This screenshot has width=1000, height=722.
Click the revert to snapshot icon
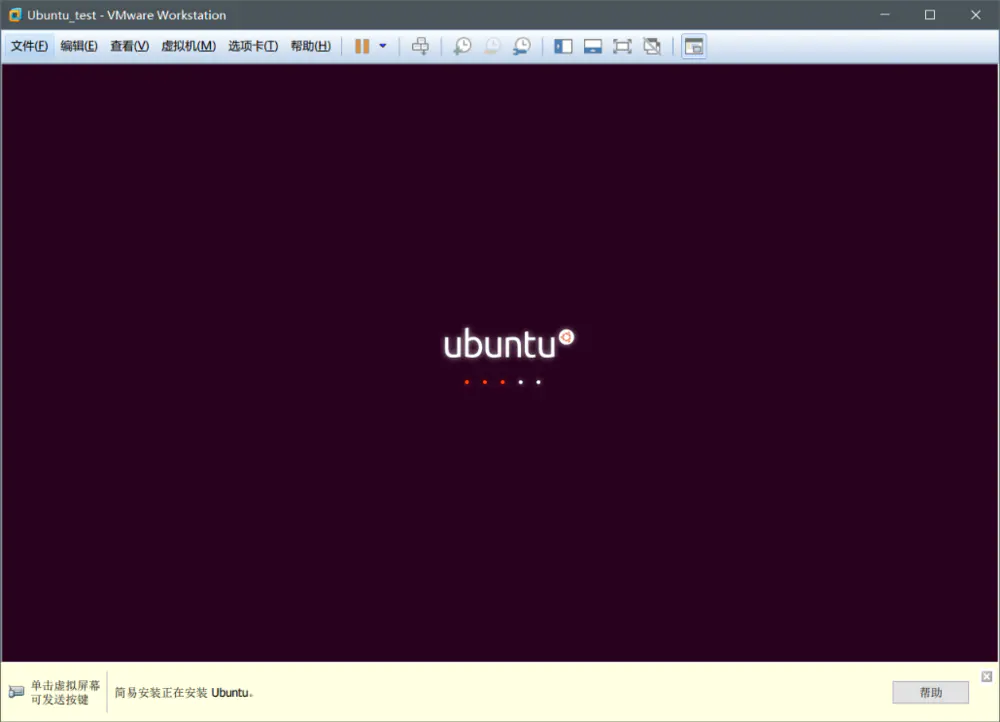(492, 46)
